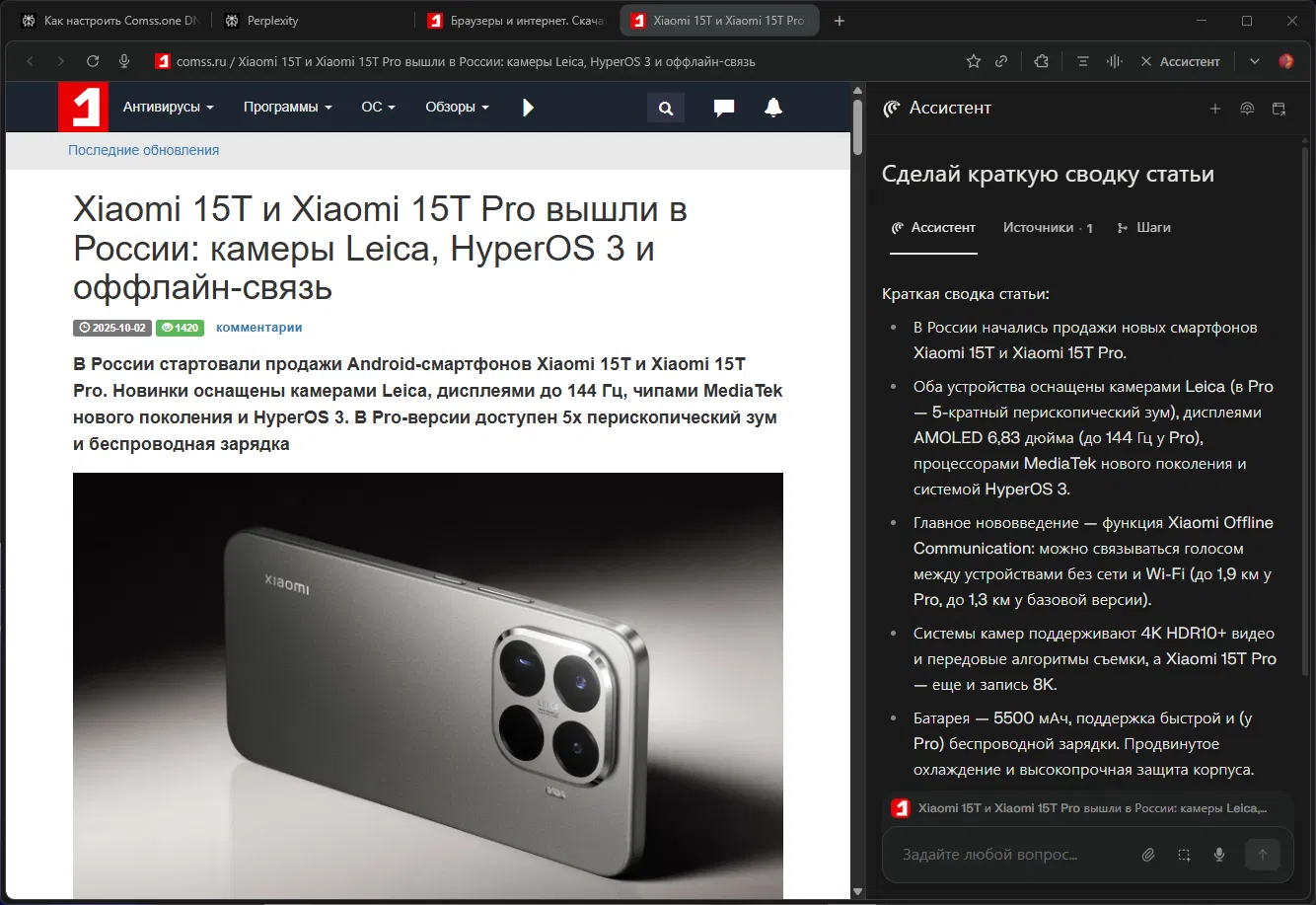1316x905 pixels.
Task: Start a new assistant chat with plus icon
Action: [1215, 109]
